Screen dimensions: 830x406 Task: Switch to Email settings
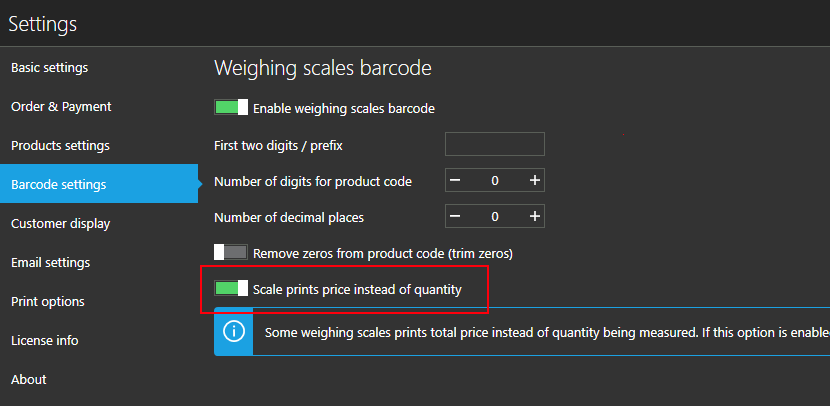pos(50,263)
